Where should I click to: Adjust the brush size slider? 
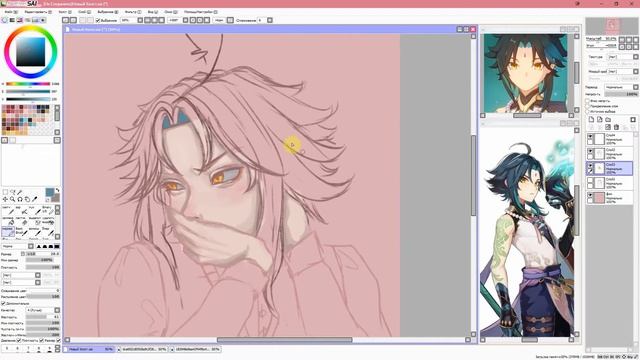coord(43,253)
